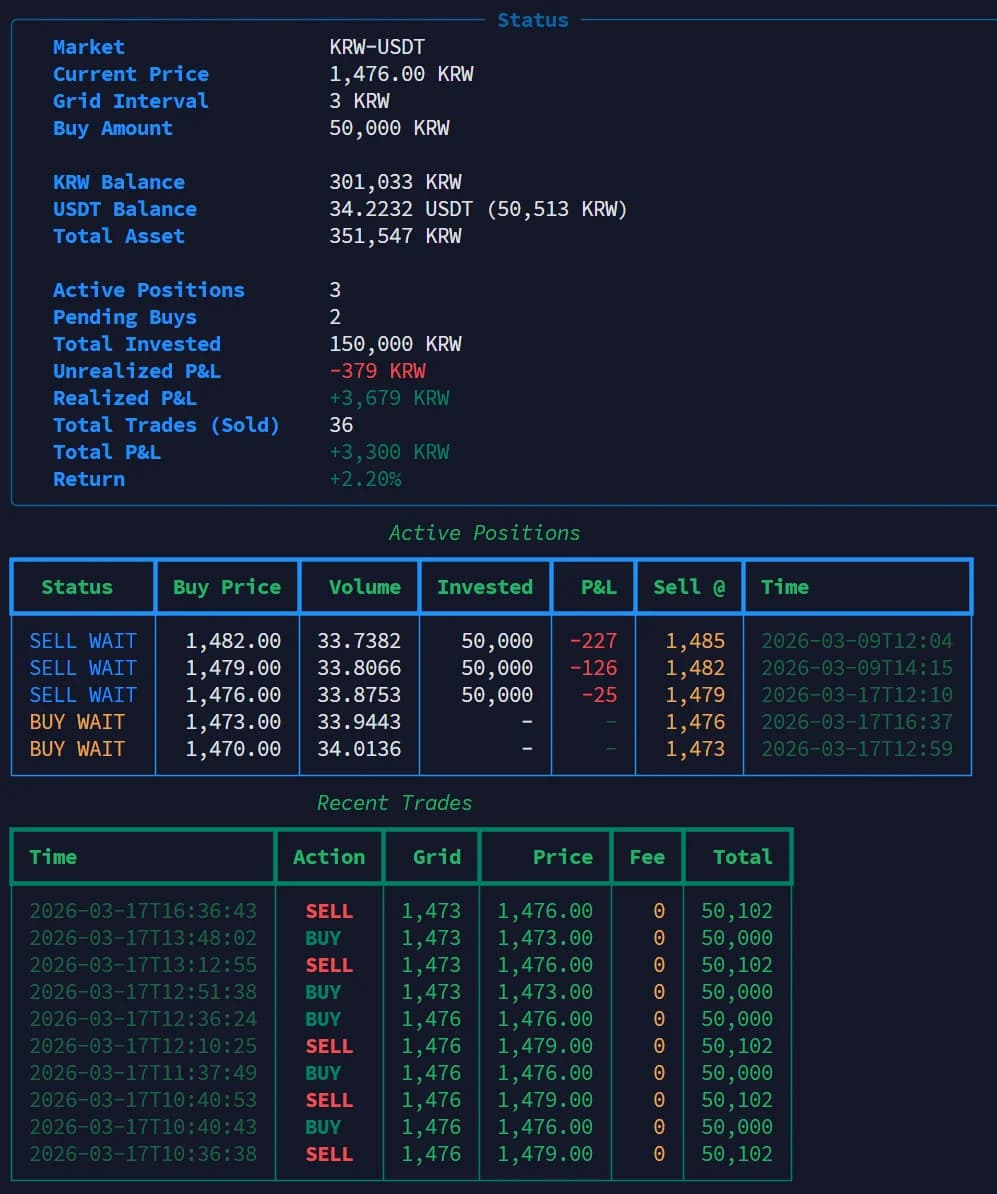997x1194 pixels.
Task: Click the "33.9443" volume cell
Action: 359,722
